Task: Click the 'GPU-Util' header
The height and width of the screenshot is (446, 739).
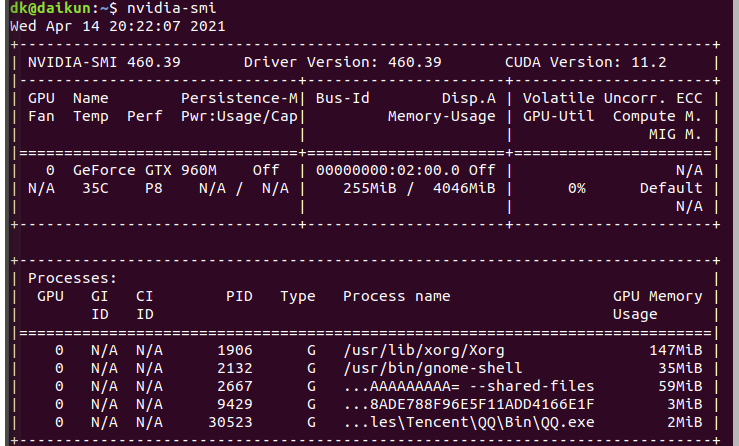Action: [x=559, y=116]
